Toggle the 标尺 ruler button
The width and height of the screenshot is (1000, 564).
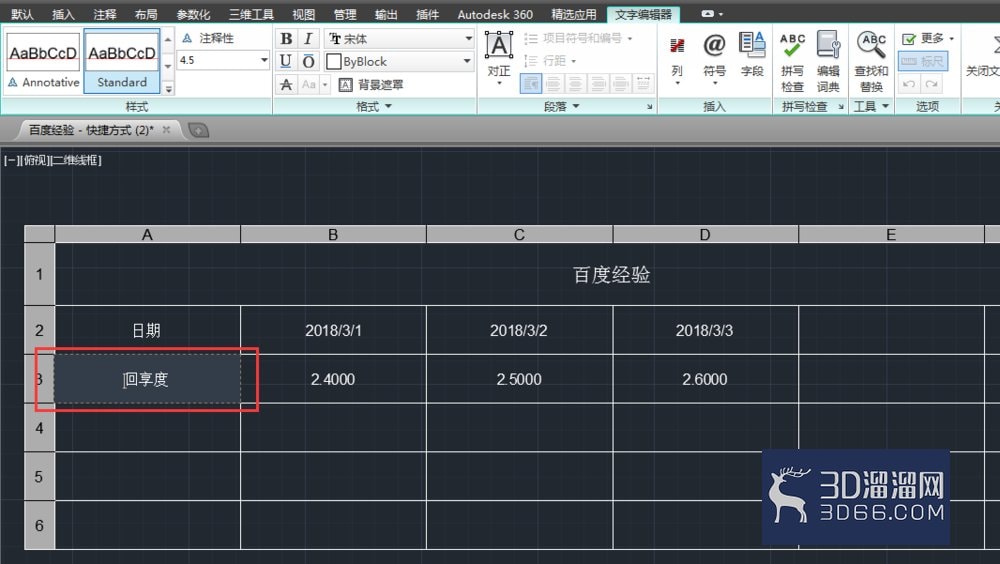(923, 61)
